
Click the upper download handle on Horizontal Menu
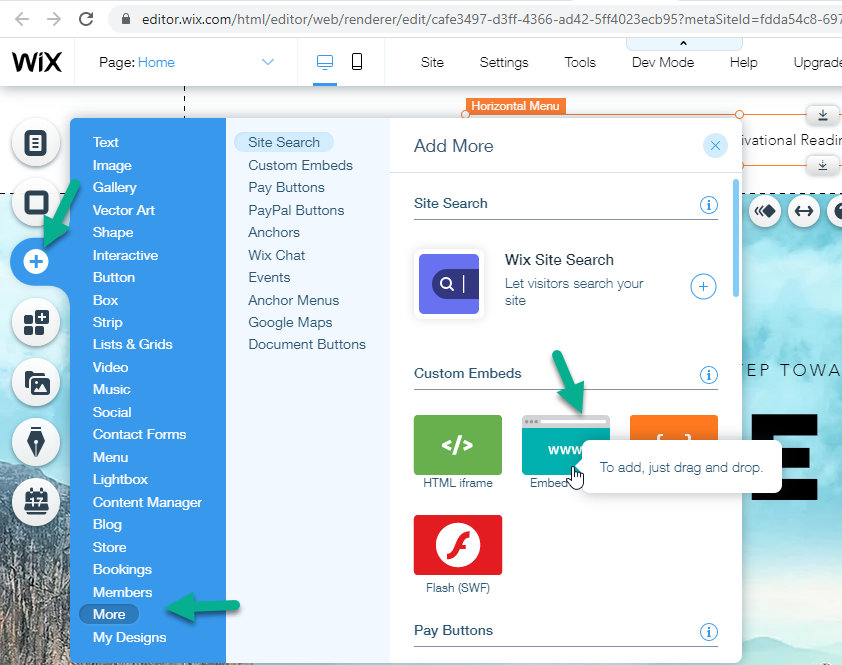[823, 114]
